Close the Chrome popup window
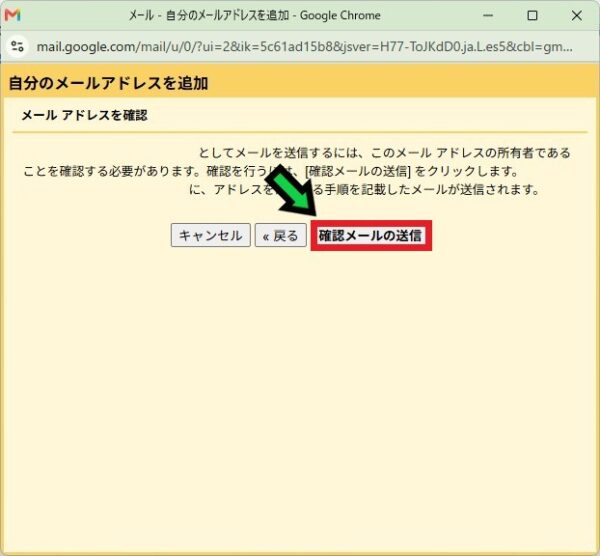The image size is (600, 556). click(576, 15)
